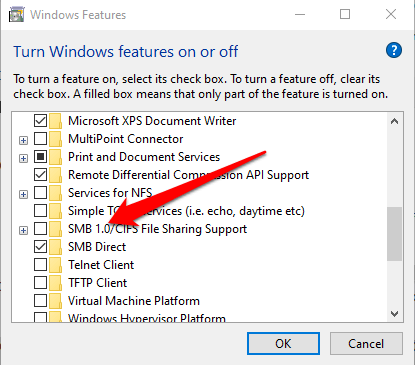
Task: Uncheck the SMB Direct checkbox
Action: pyautogui.click(x=40, y=247)
